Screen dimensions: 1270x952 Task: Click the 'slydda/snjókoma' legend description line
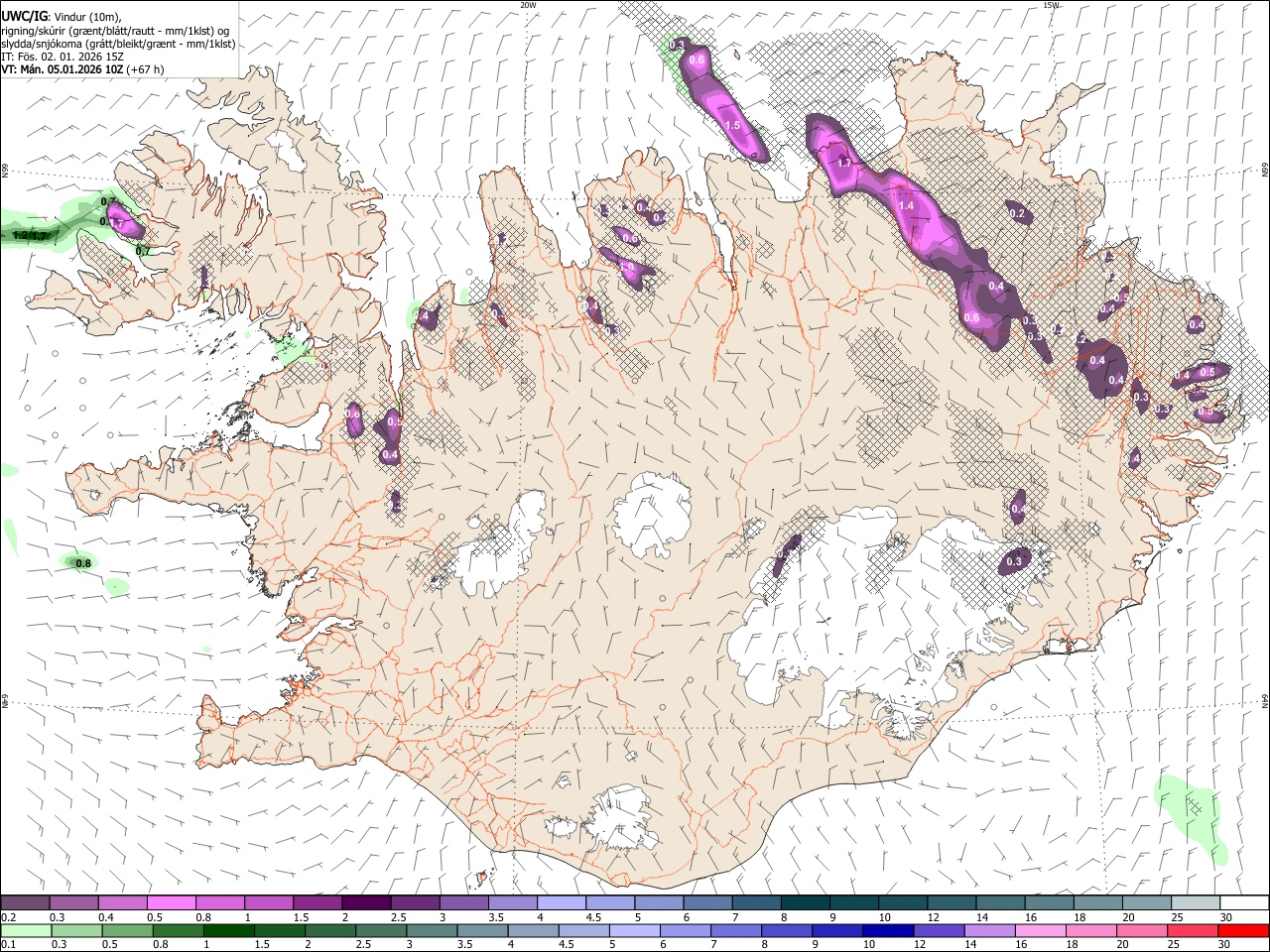pos(118,44)
